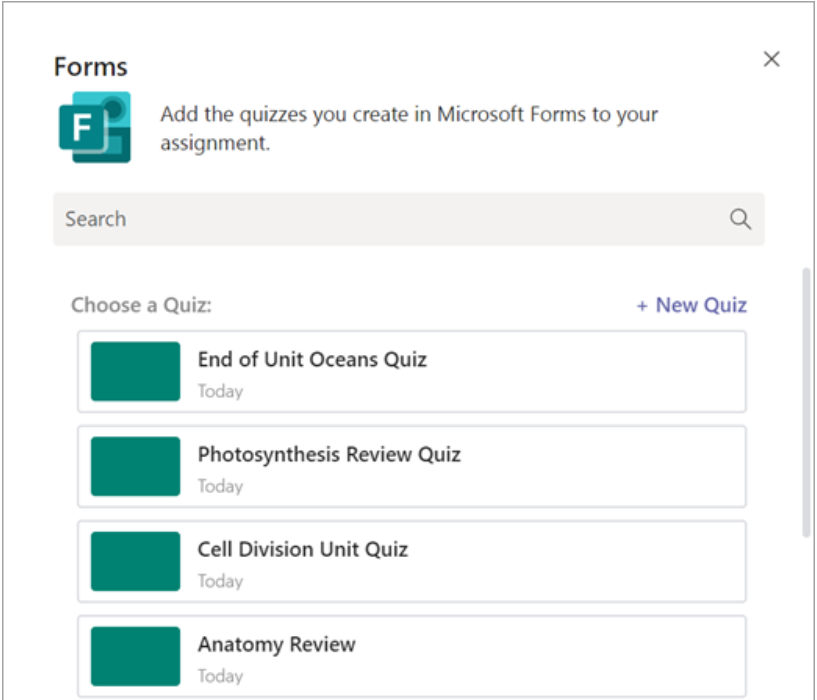Click the Today label under Photosynthesis Review Quiz

point(218,486)
